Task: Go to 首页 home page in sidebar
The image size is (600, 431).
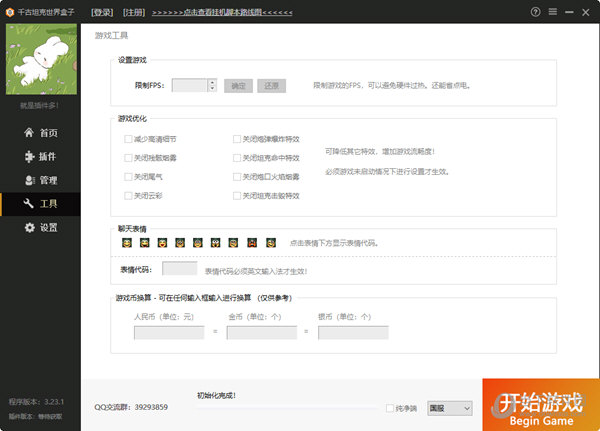Action: (41, 133)
